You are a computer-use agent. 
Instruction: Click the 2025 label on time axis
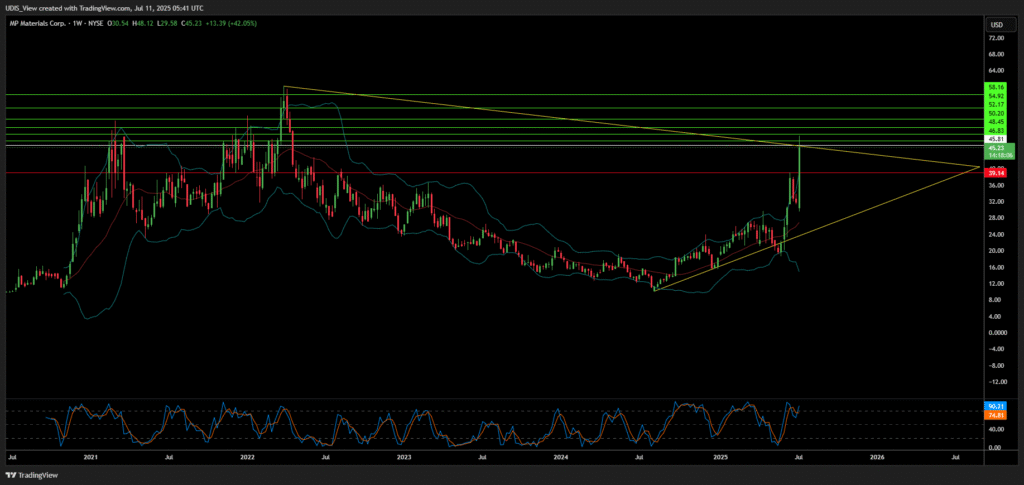(720, 456)
